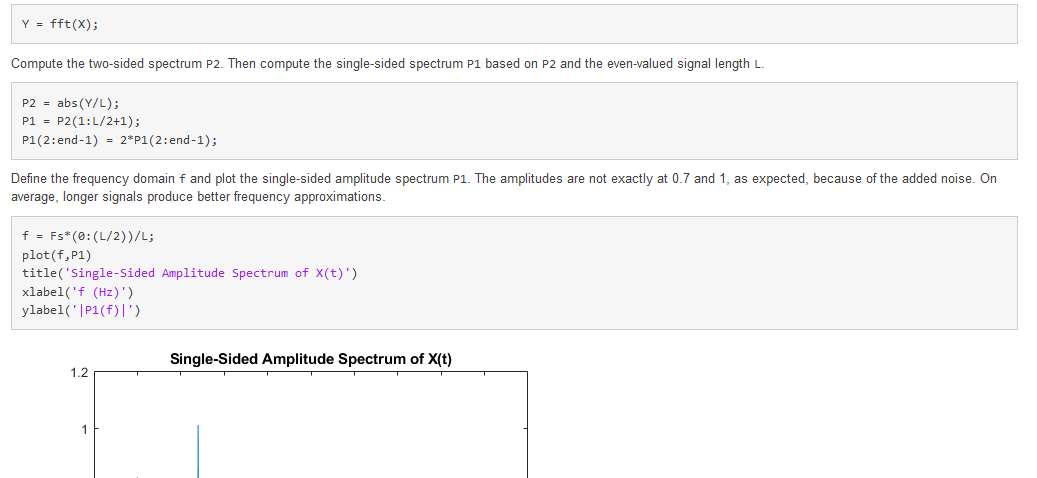Click the 1.2 tick label on y-axis
Viewport: 1037px width, 478px height.
80,373
